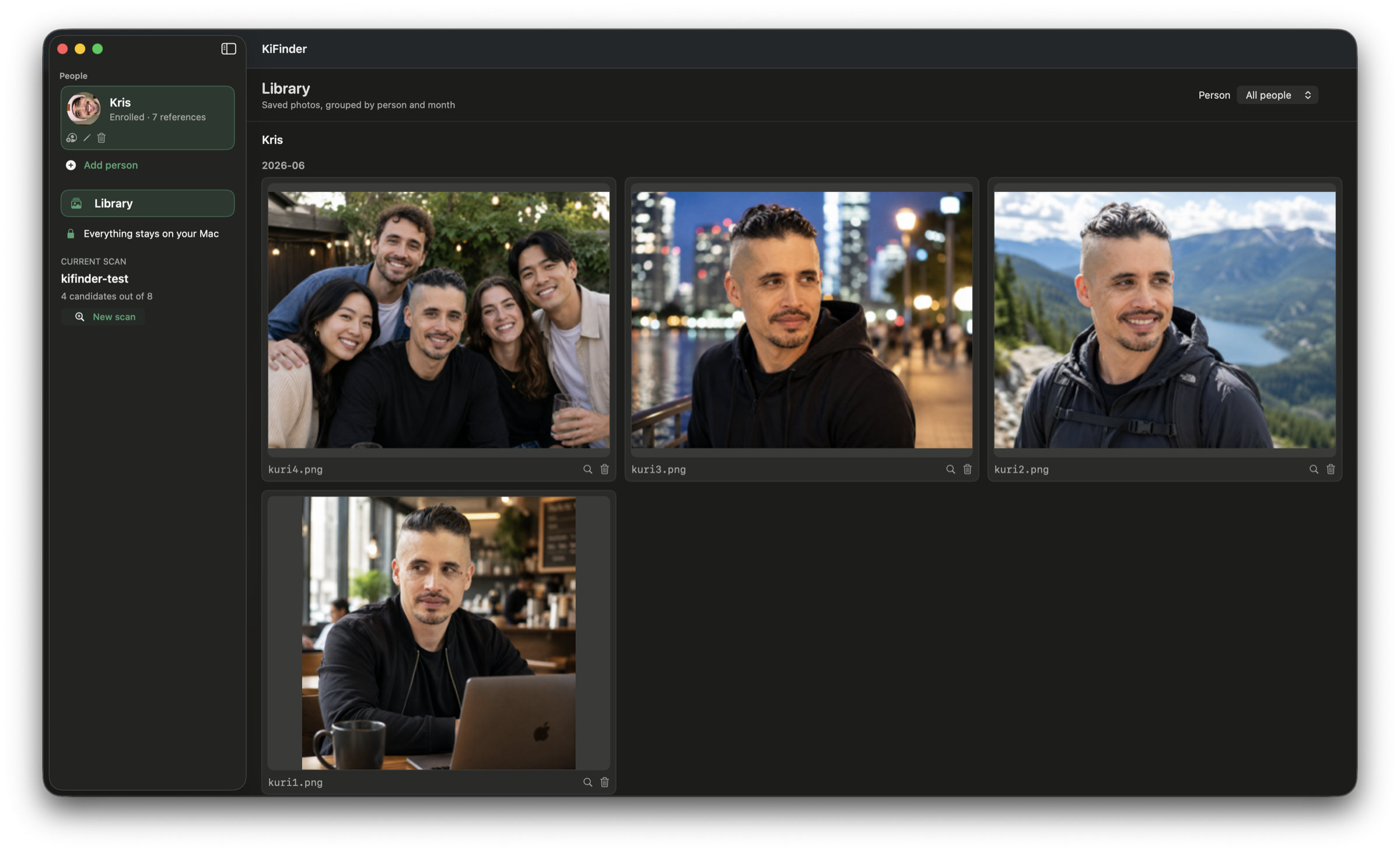The width and height of the screenshot is (1400, 853).
Task: Click the kifinder-test current scan name
Action: (x=94, y=278)
